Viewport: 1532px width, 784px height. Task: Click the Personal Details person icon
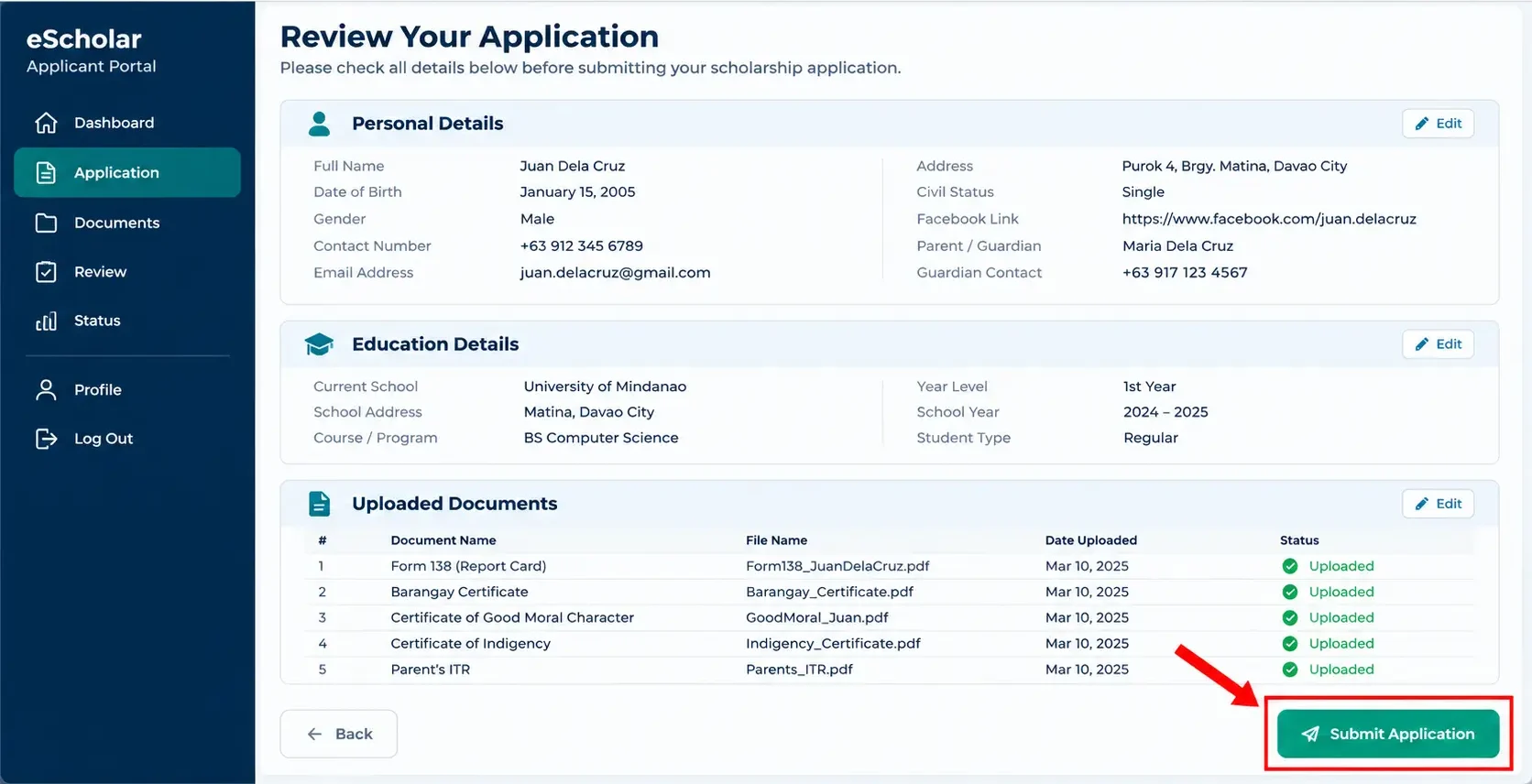click(x=319, y=124)
